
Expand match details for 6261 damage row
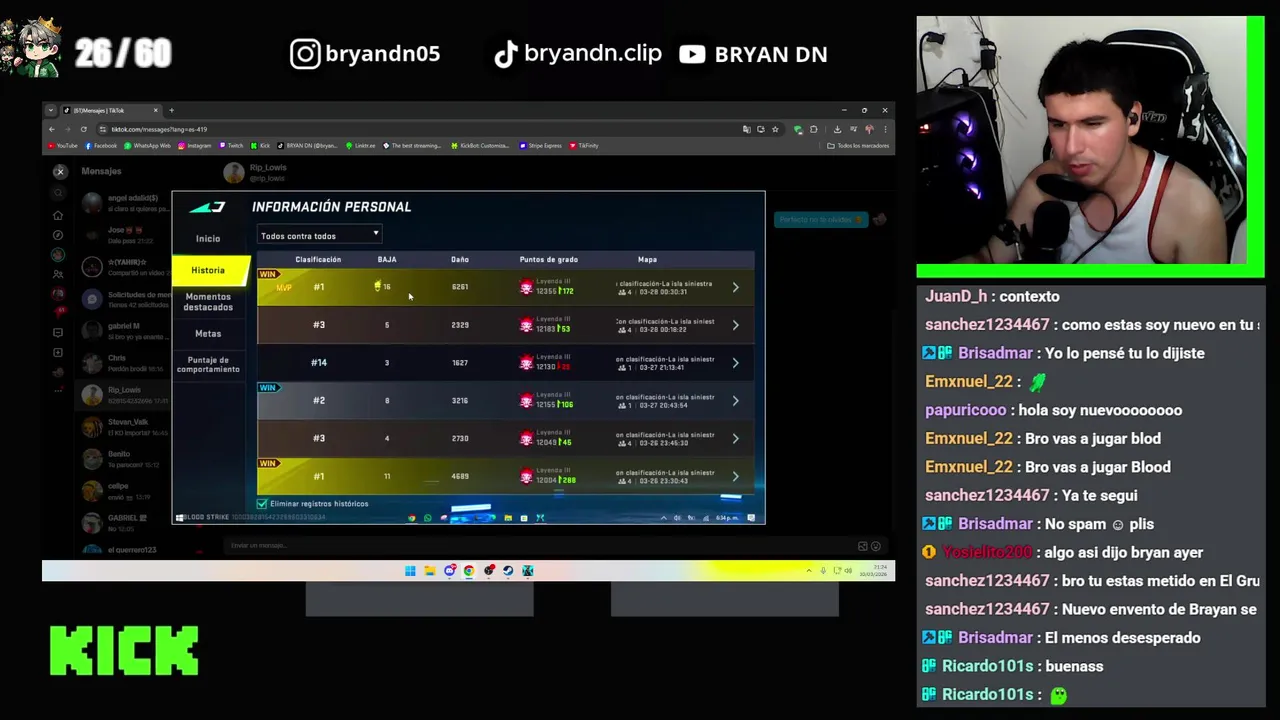tap(735, 287)
